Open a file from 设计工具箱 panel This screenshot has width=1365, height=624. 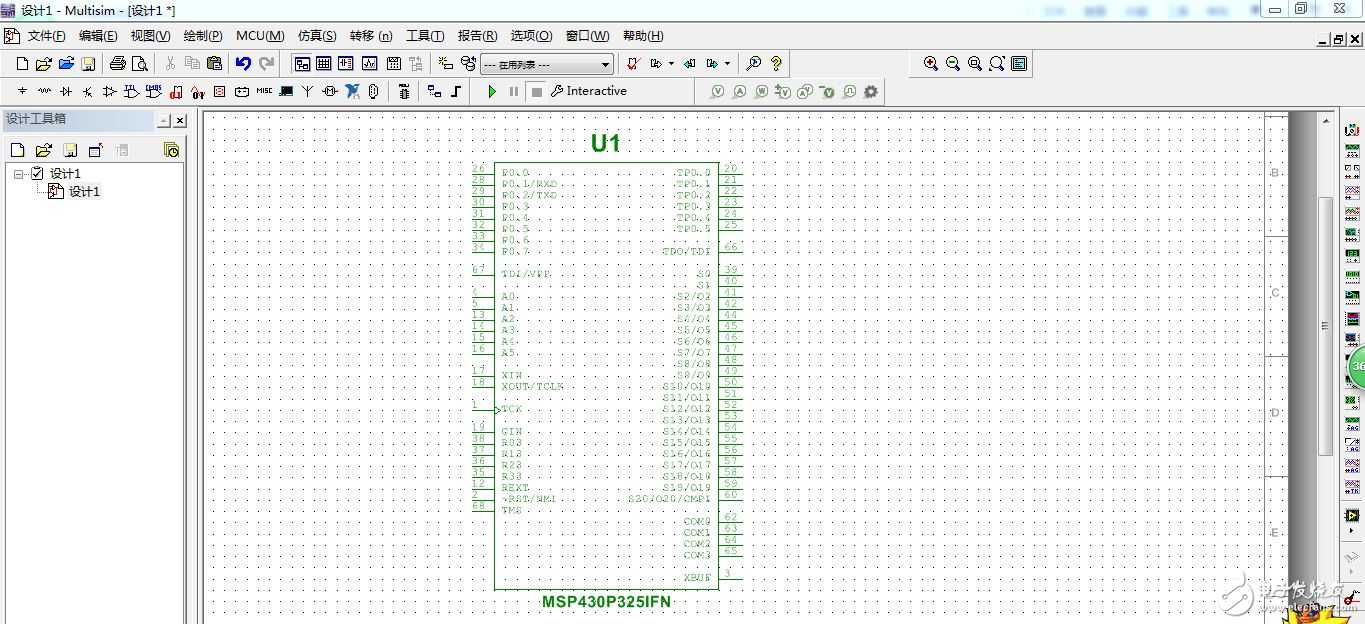click(x=43, y=150)
